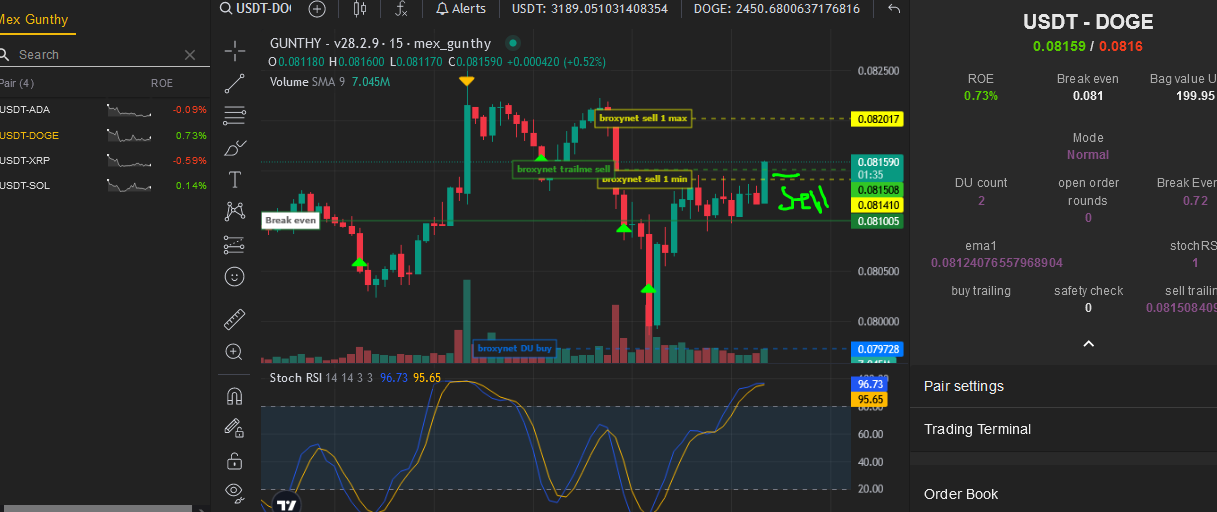Open the forecasting and measurement tools
Screen dimensions: 1217x512
point(235,243)
